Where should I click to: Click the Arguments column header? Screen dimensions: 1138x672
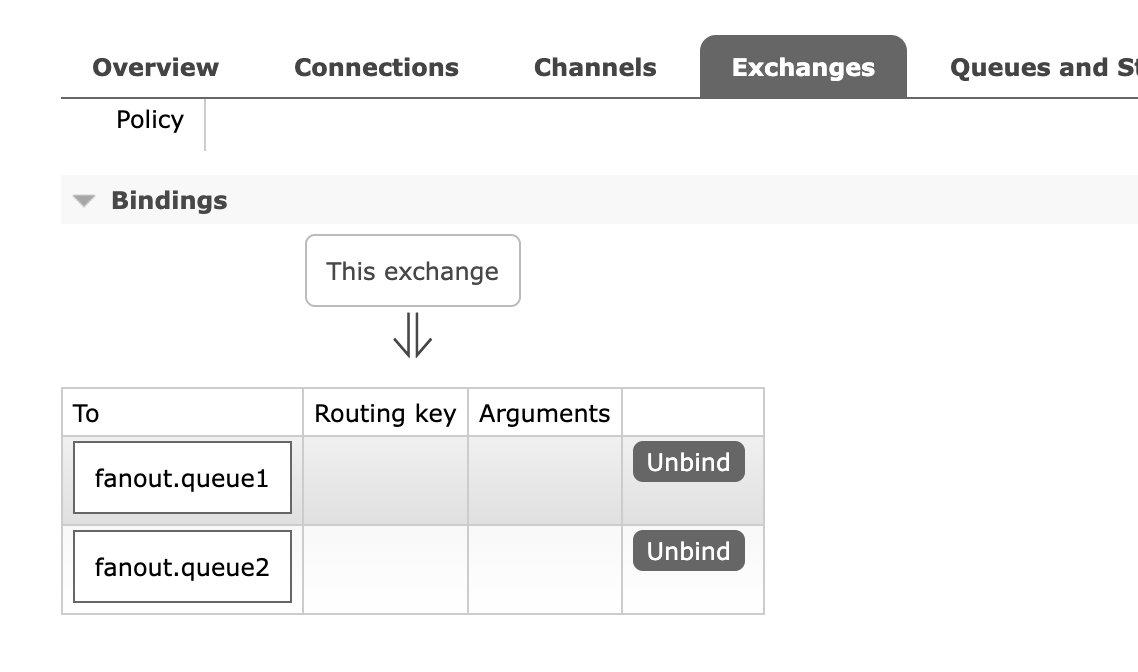545,413
